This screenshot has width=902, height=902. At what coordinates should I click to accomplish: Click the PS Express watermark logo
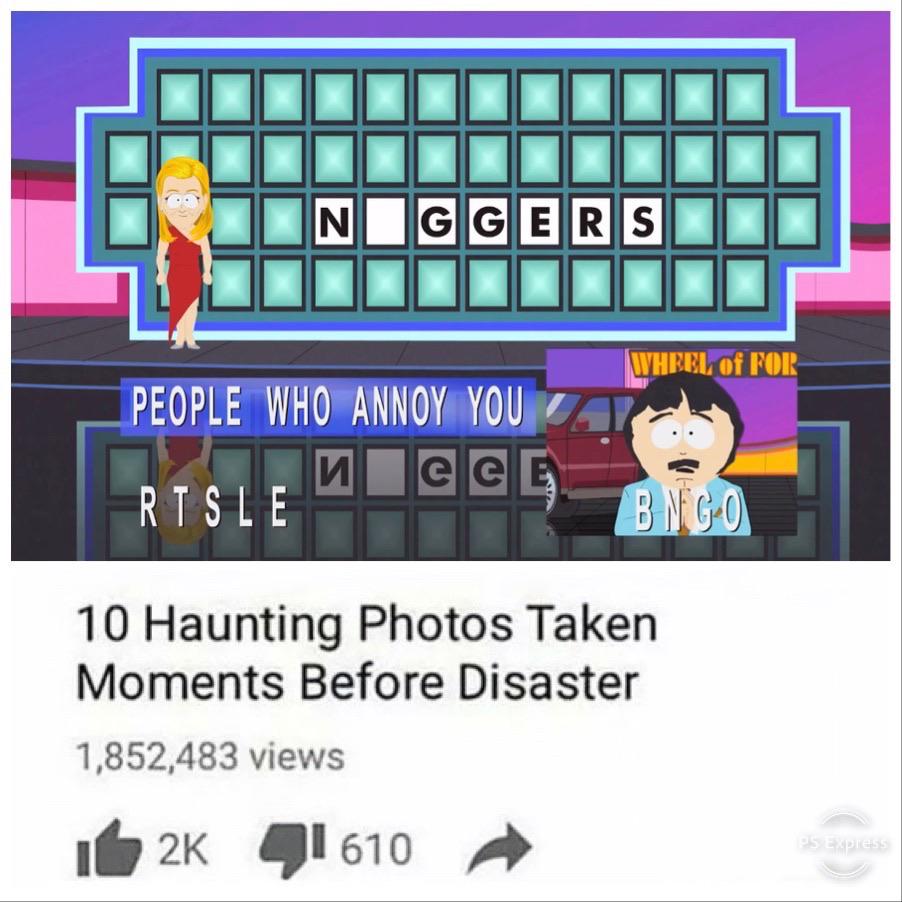pyautogui.click(x=843, y=844)
